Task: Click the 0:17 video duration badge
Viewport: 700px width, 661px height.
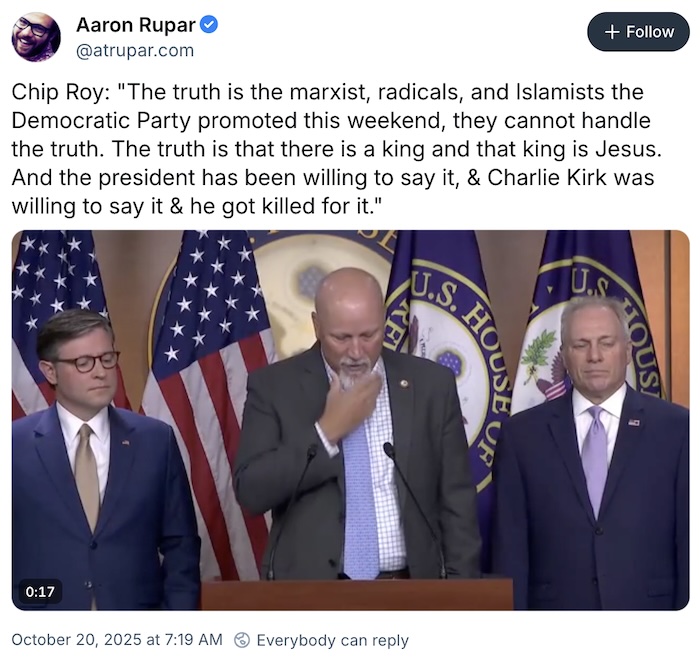Action: click(x=40, y=591)
